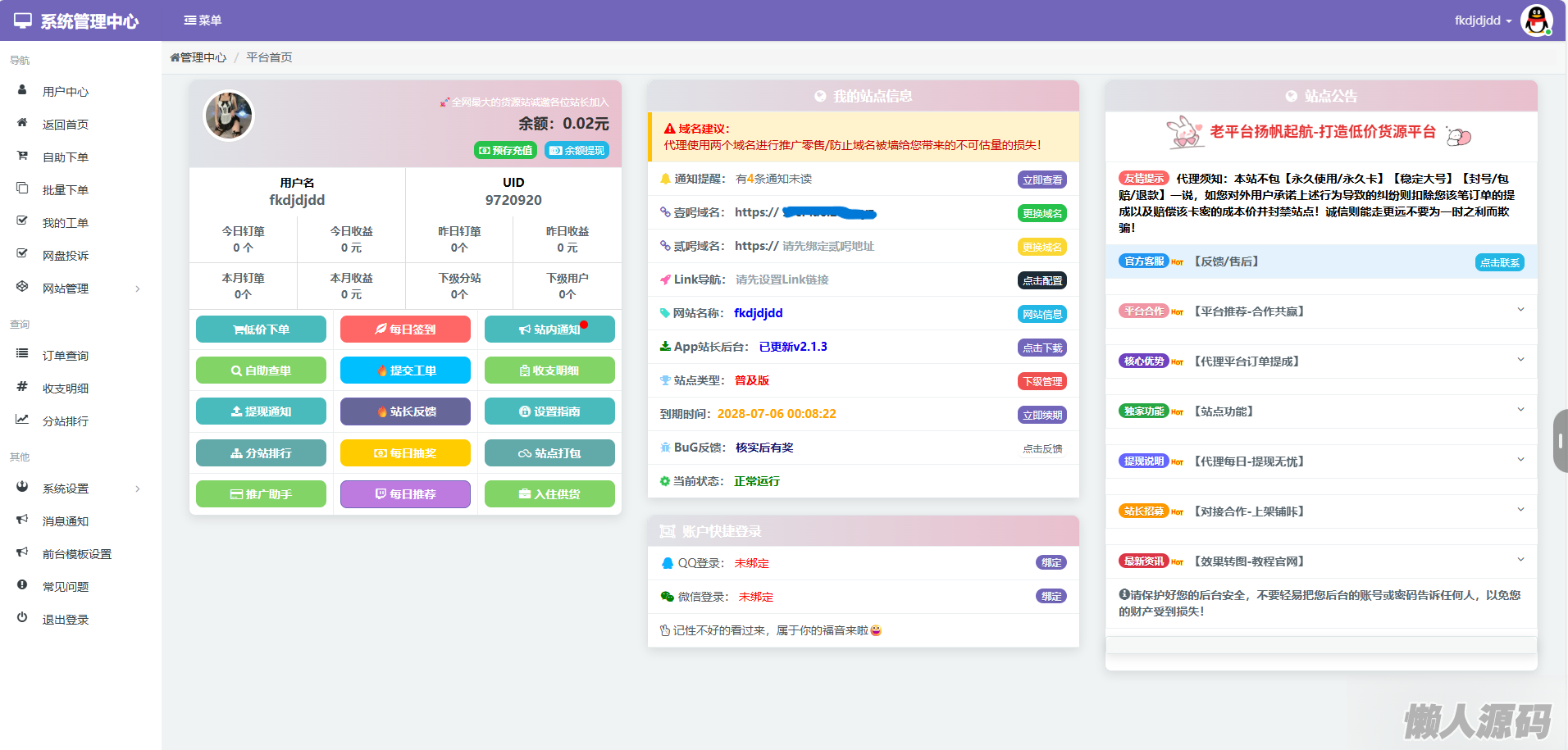Expand the 系统设置 sidebar submenu
Viewport: 1568px width, 750px height.
[x=137, y=489]
